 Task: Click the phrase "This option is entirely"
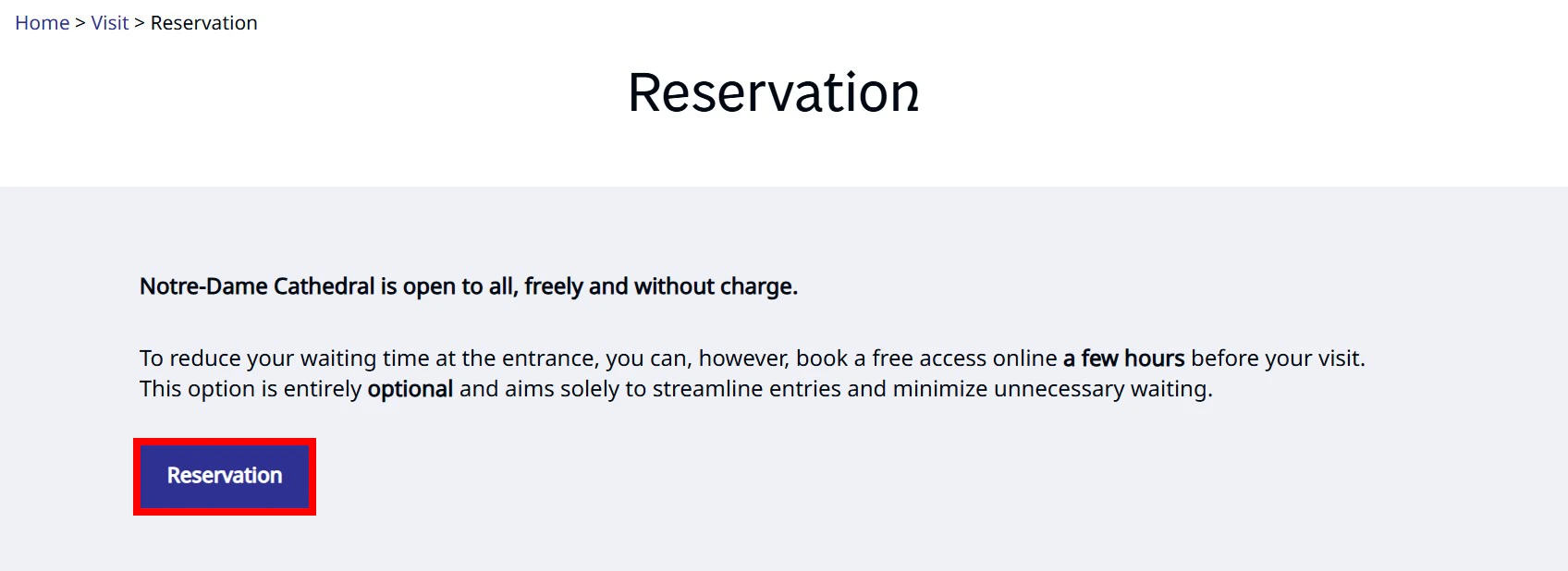pos(250,389)
